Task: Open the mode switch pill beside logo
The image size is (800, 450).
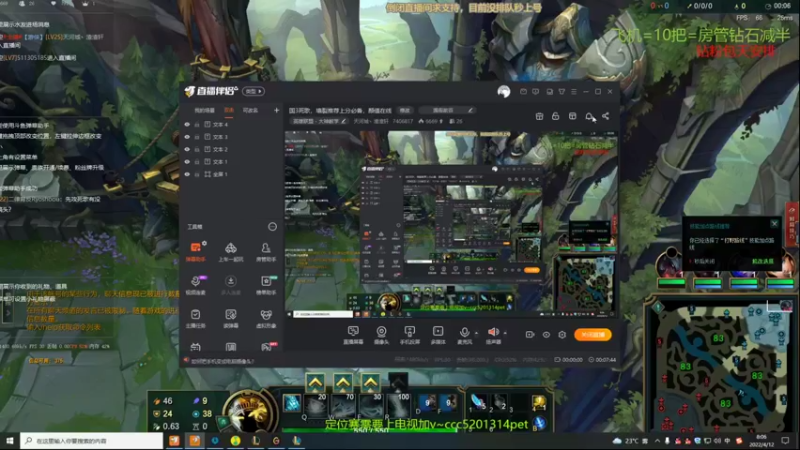Action: (x=253, y=91)
